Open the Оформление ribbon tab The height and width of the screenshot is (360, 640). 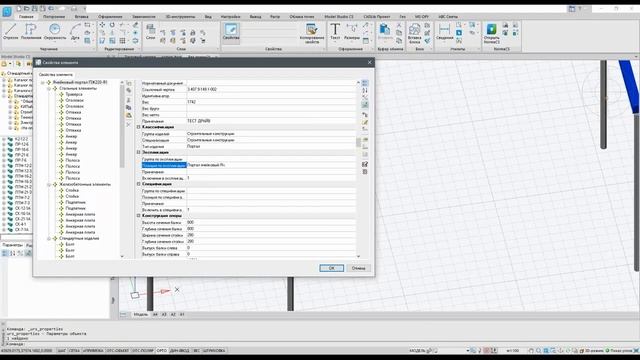pos(110,17)
